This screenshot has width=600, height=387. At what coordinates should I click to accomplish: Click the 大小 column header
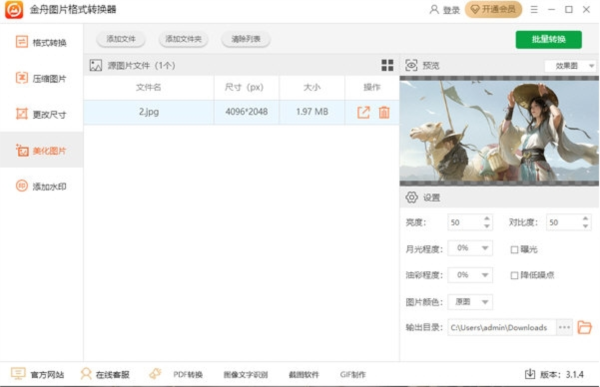(x=312, y=87)
